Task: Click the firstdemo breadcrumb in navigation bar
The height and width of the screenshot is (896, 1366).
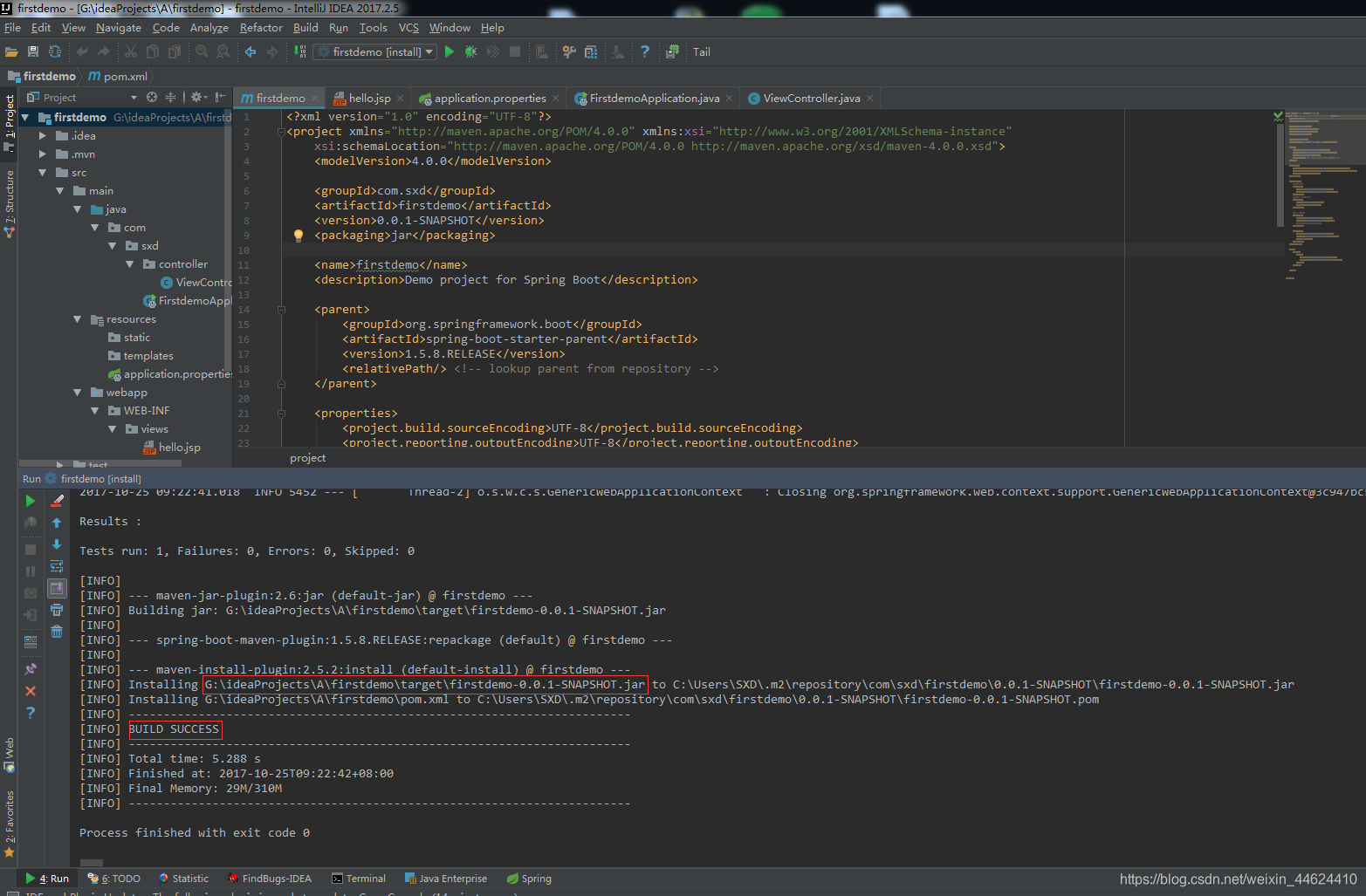Action: pyautogui.click(x=42, y=76)
